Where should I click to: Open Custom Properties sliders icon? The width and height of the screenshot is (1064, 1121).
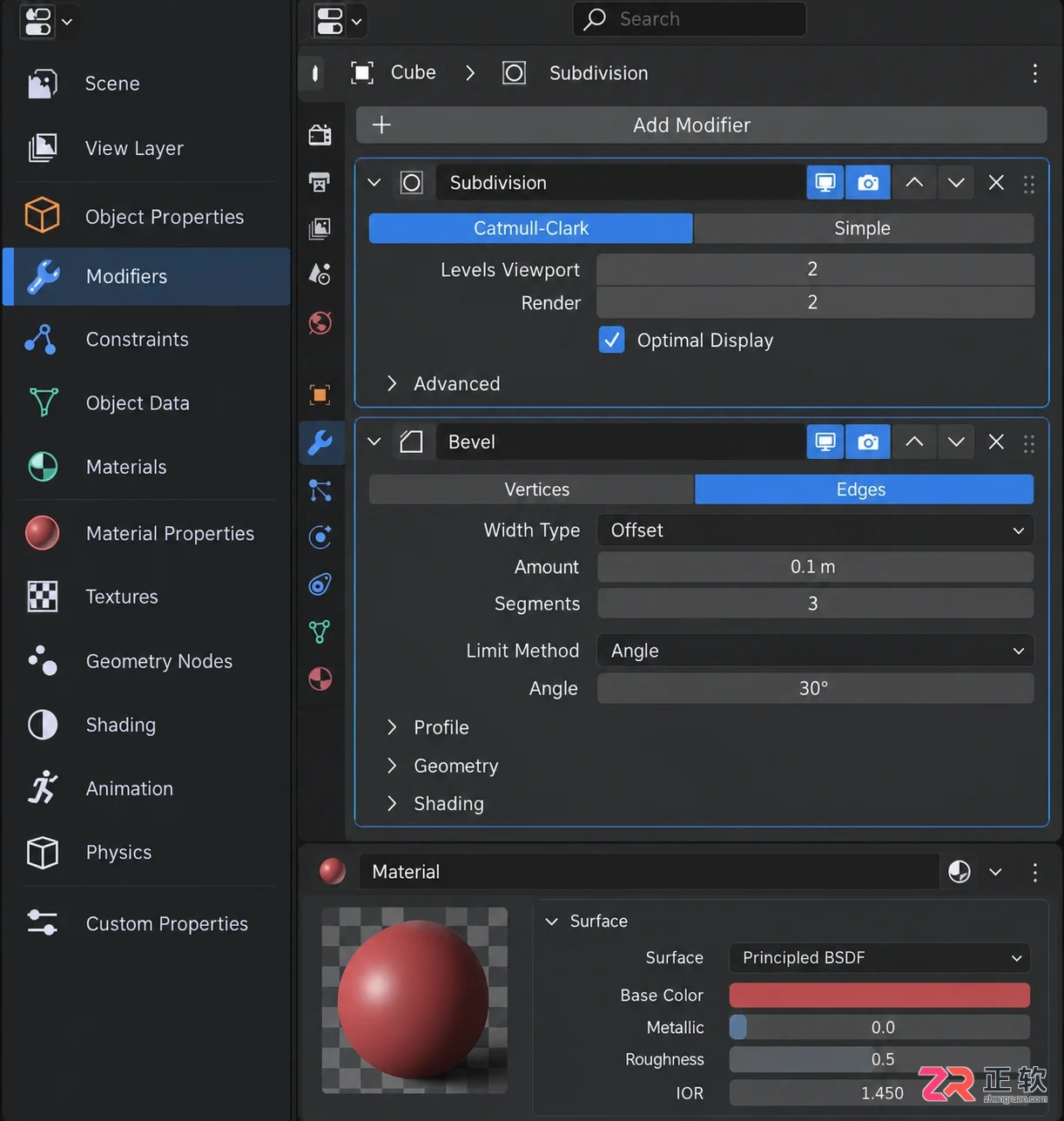(43, 922)
